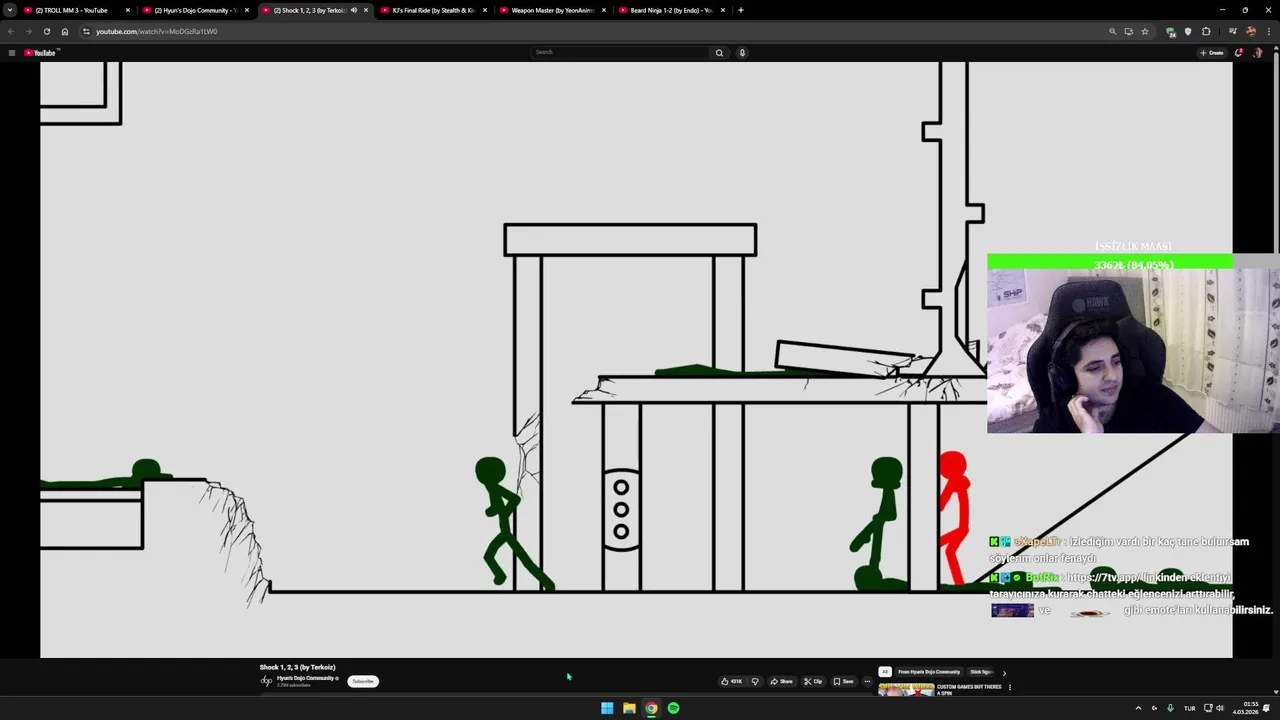1280x720 pixels.
Task: Open the YouTube account avatar menu
Action: point(1257,53)
